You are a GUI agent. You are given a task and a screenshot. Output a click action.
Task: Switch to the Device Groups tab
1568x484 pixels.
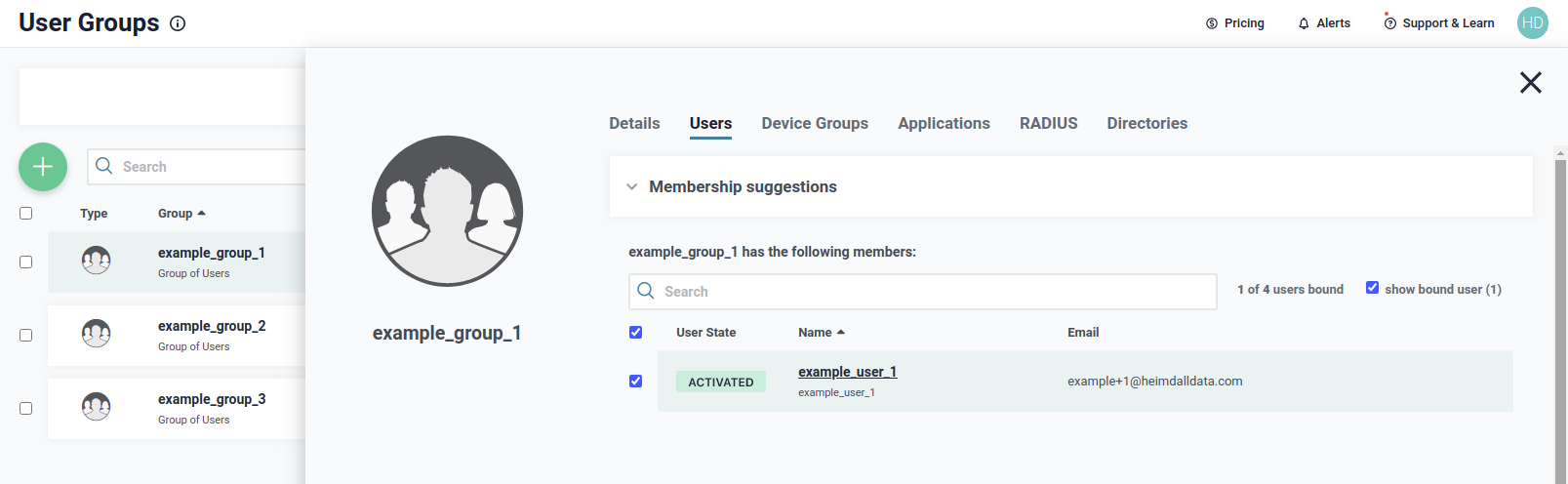tap(815, 124)
